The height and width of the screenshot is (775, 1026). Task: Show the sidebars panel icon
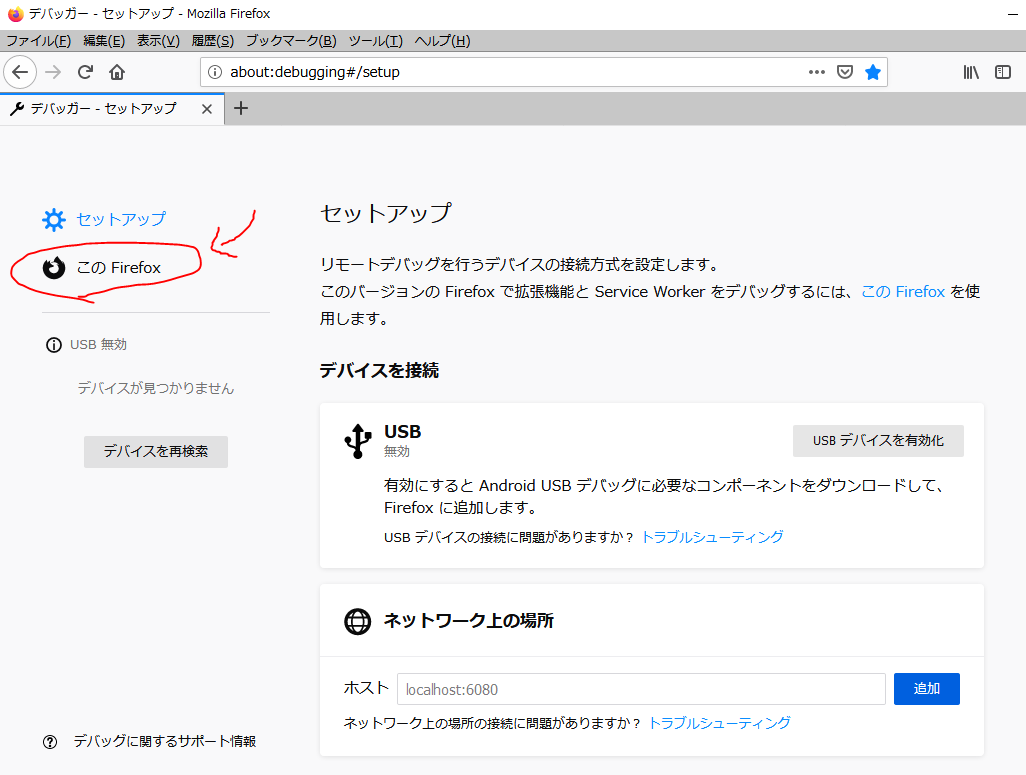(1002, 72)
